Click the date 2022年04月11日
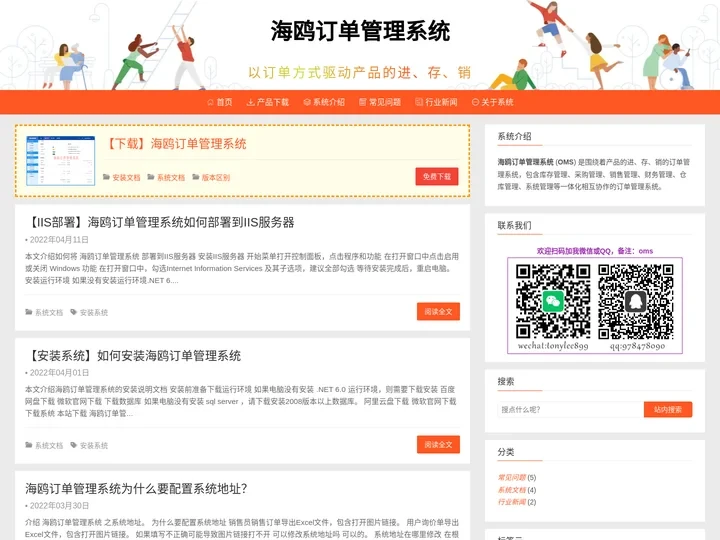The image size is (720, 540). click(59, 240)
